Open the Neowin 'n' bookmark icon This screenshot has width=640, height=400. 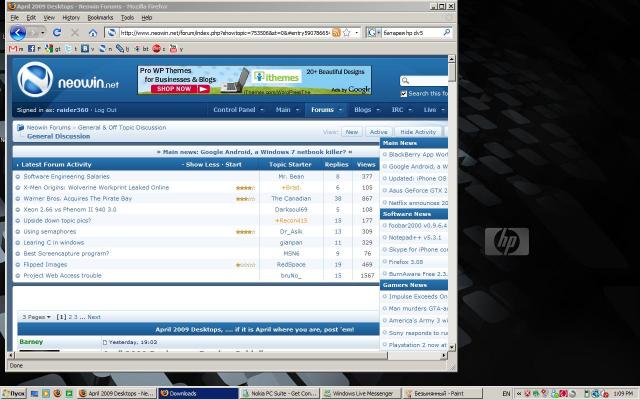pyautogui.click(x=102, y=49)
